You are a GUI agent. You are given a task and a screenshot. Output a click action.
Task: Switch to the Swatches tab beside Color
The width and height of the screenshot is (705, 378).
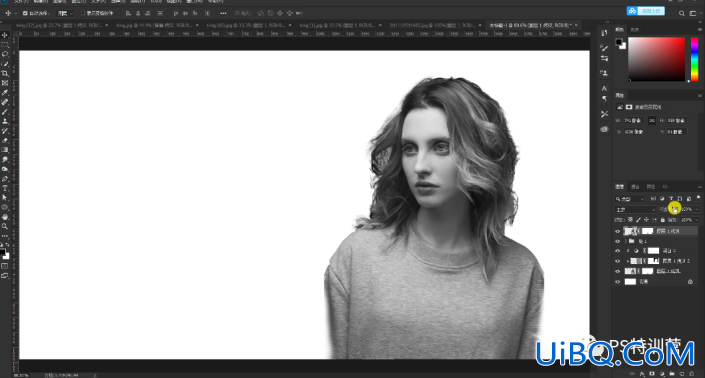tap(635, 29)
